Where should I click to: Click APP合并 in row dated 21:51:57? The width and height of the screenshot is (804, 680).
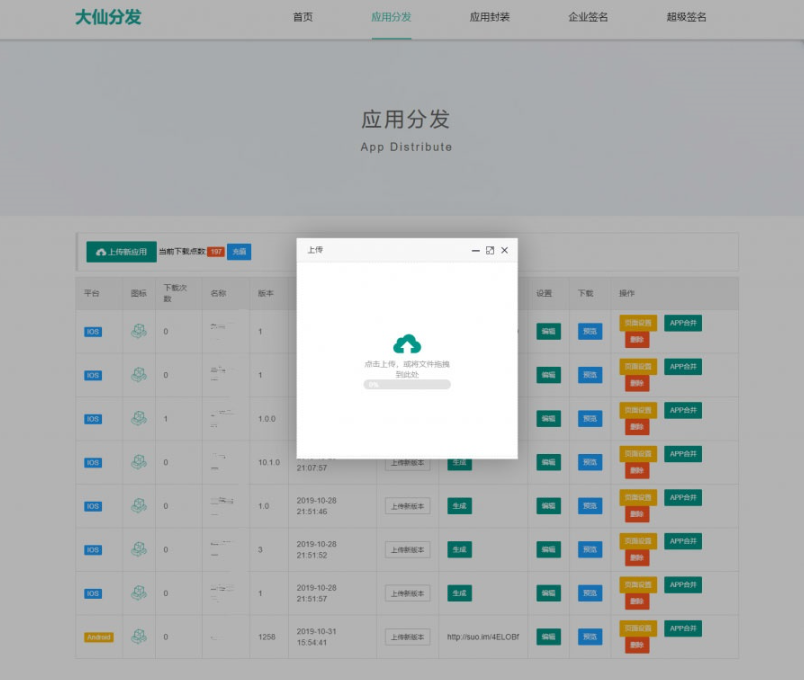(683, 585)
